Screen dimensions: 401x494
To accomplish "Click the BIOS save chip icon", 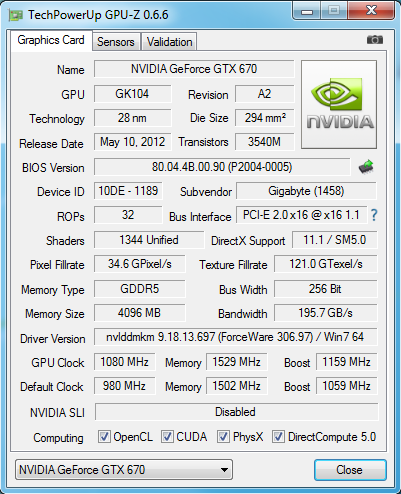I will [x=366, y=167].
